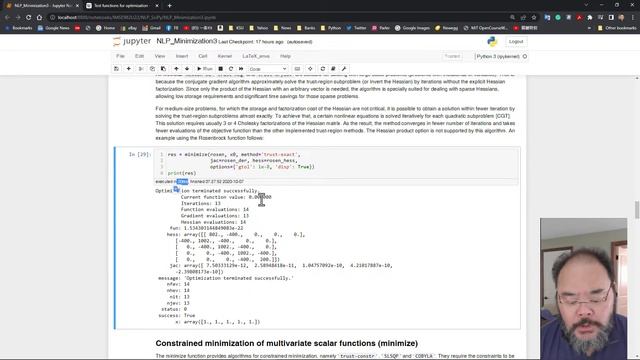Move selected cell down arrow icon
The height and width of the screenshot is (360, 640).
click(x=187, y=69)
